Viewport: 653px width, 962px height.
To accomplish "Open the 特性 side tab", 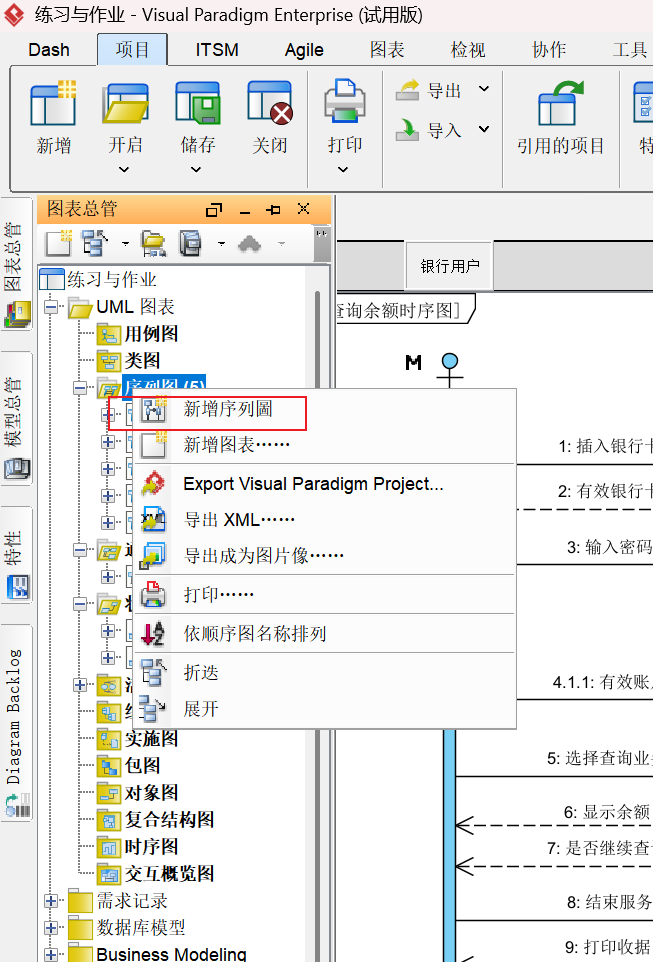I will tap(17, 555).
